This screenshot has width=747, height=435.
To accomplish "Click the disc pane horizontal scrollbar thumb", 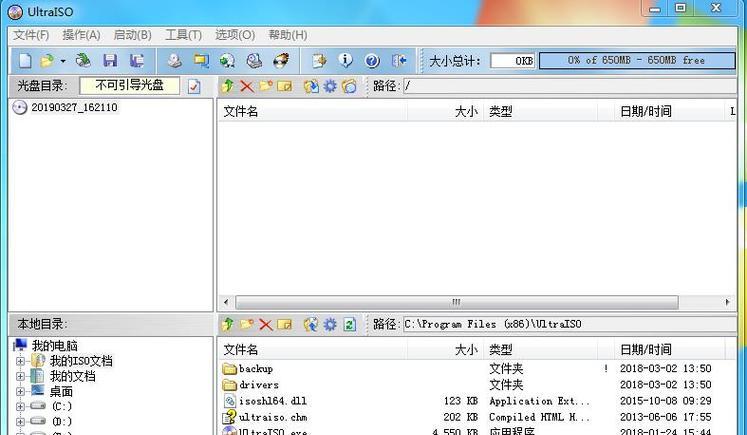I will tap(456, 302).
